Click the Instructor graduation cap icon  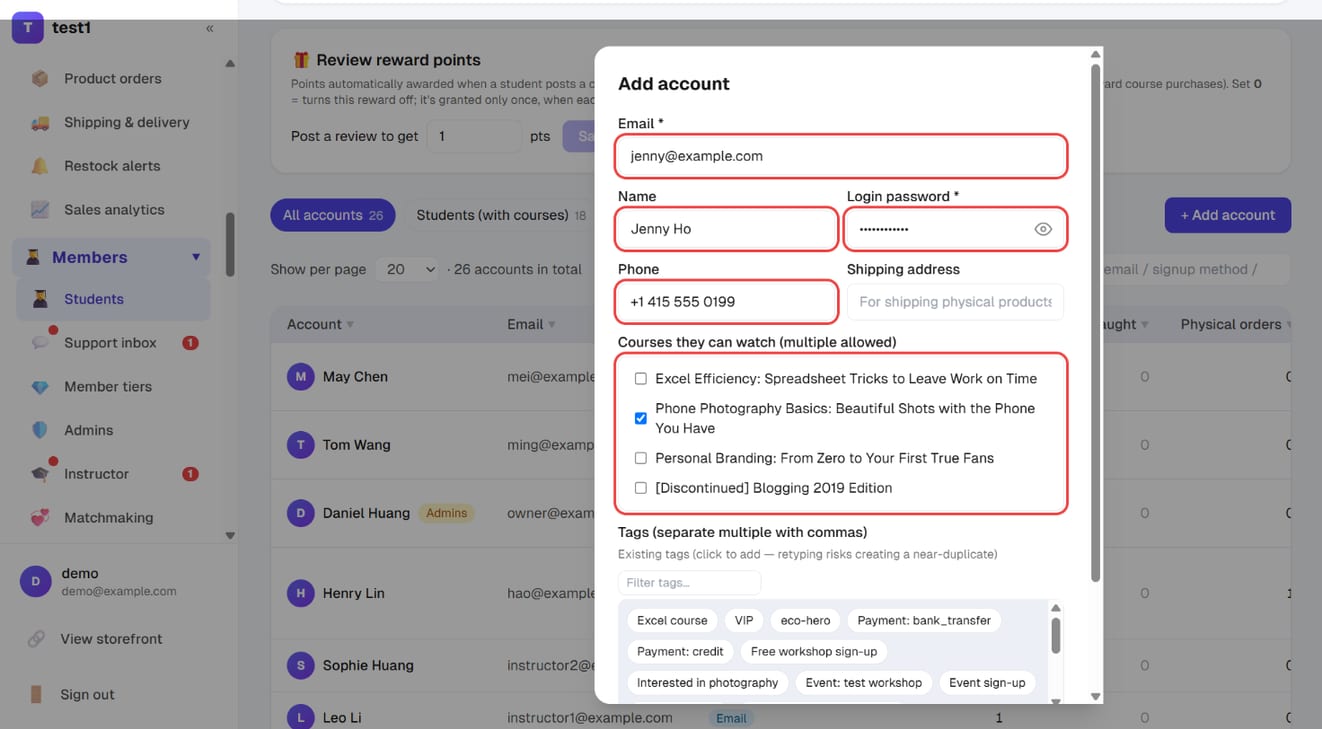[40, 474]
